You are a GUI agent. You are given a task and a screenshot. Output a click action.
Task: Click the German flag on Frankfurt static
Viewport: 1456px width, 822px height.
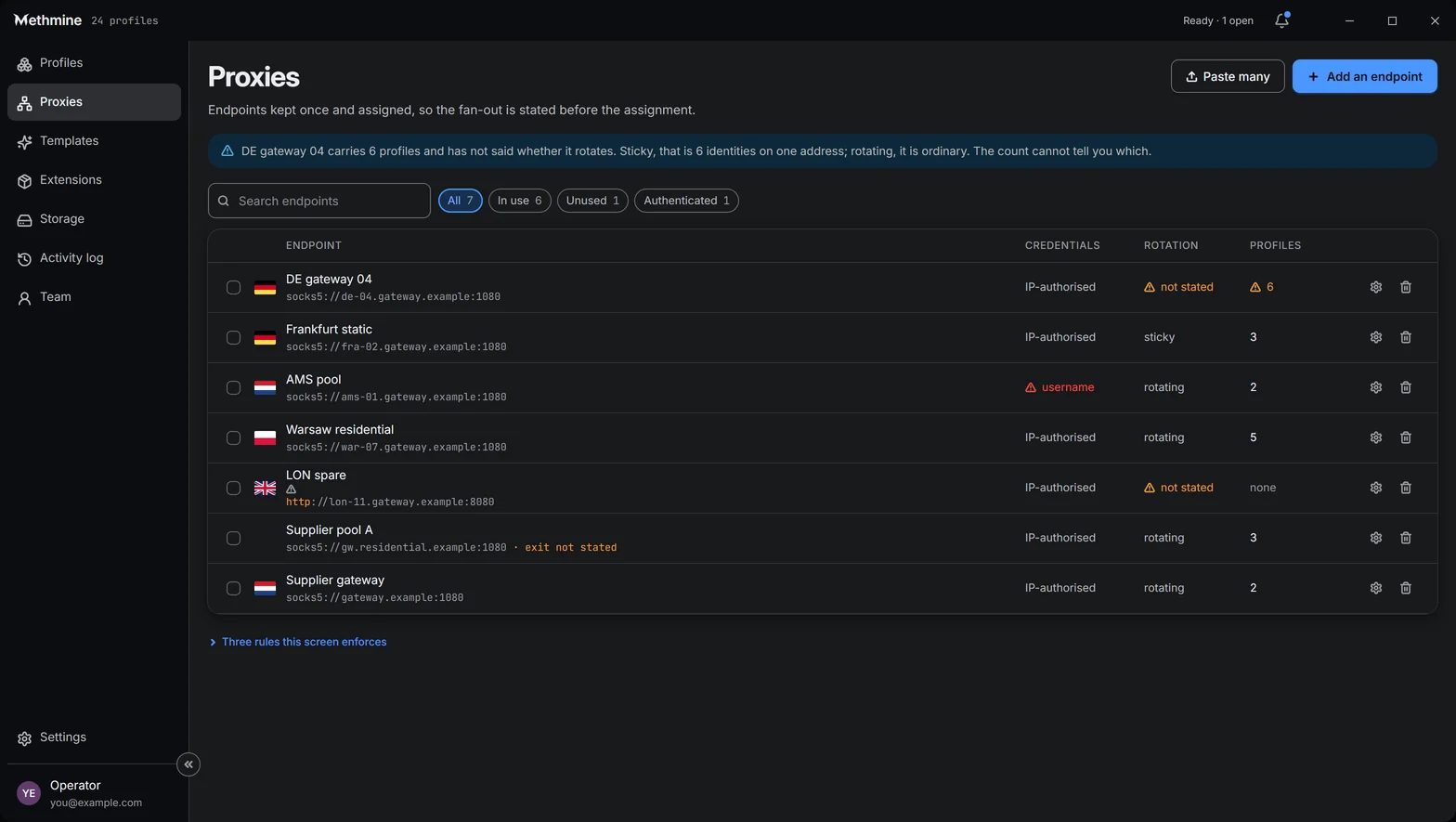click(265, 338)
